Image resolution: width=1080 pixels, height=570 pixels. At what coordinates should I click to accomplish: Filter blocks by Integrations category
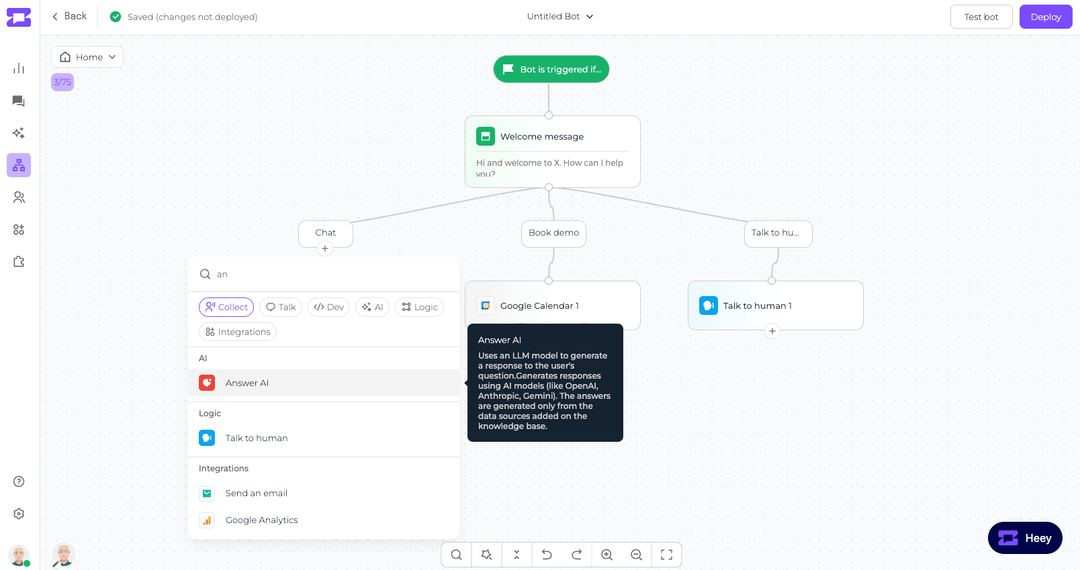(x=238, y=332)
